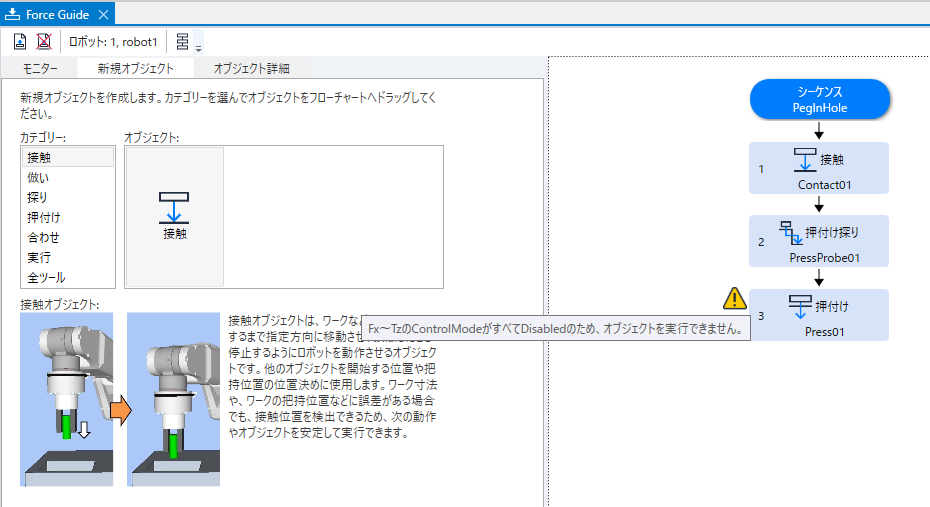This screenshot has height=507, width=930.
Task: Select the 新規オブジェクト tab
Action: [135, 69]
